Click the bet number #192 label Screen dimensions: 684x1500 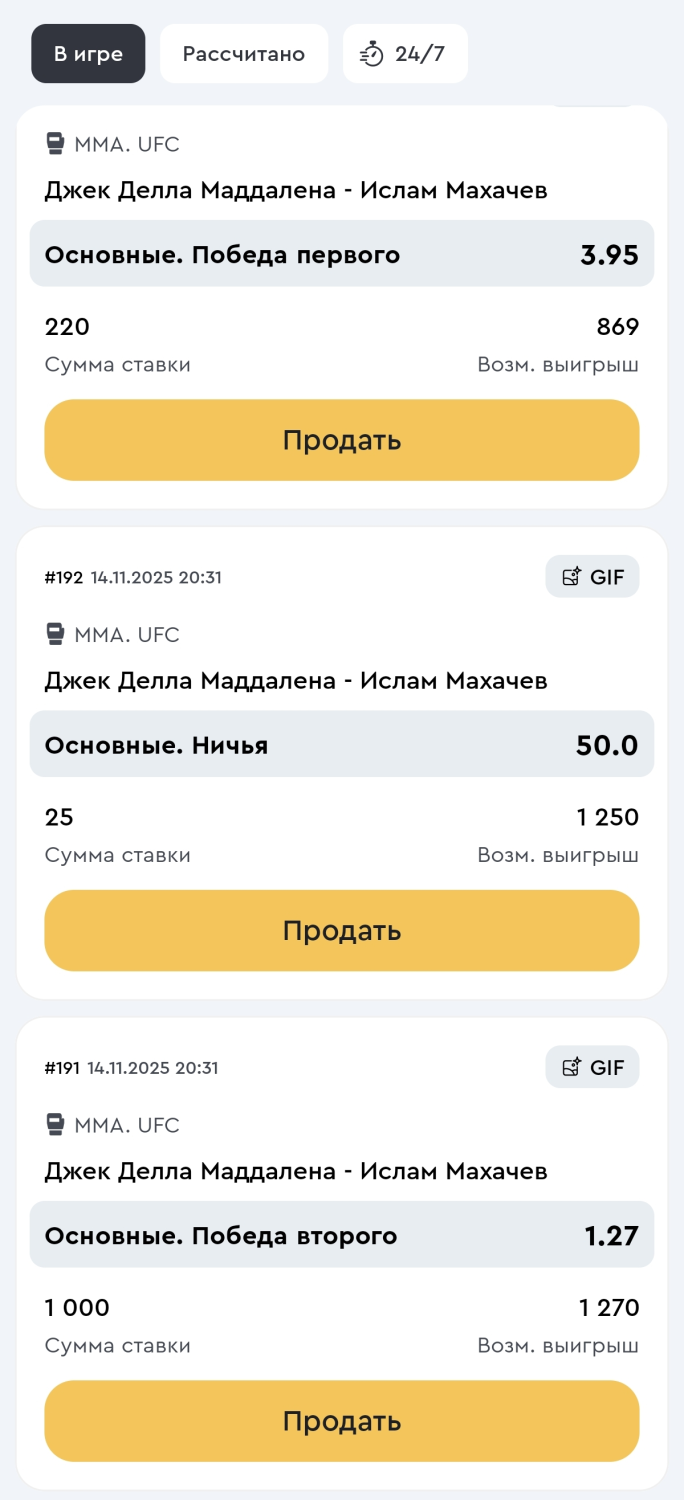tap(64, 577)
